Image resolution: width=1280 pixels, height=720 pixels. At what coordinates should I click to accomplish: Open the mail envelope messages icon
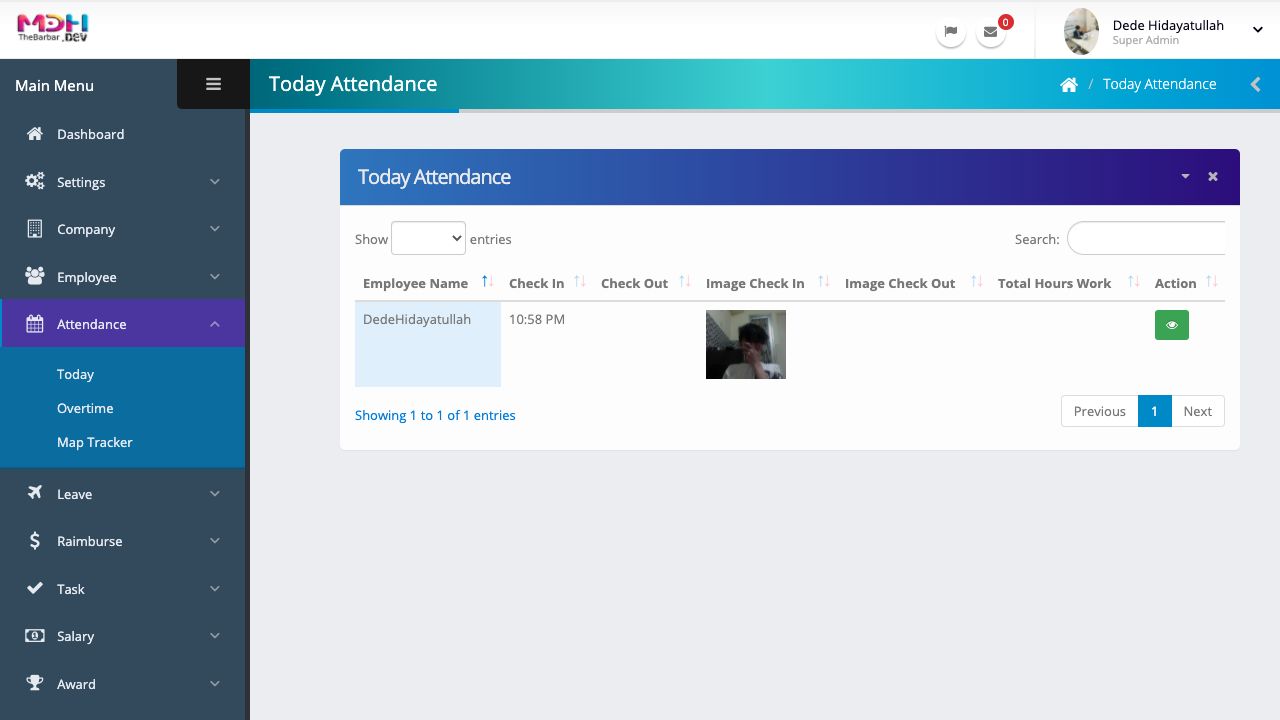(990, 32)
